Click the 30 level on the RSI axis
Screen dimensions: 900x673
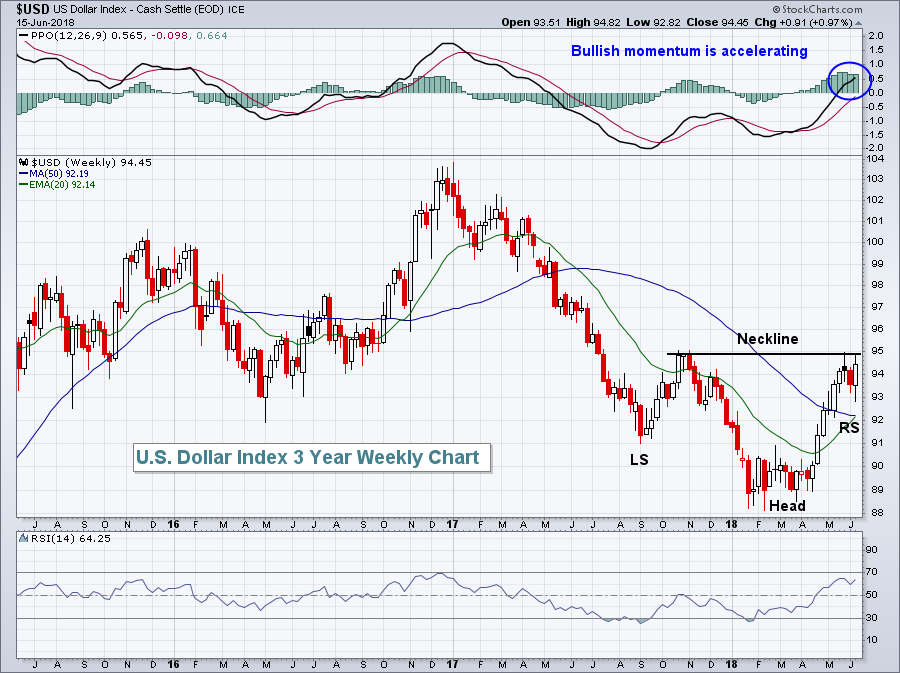871,618
